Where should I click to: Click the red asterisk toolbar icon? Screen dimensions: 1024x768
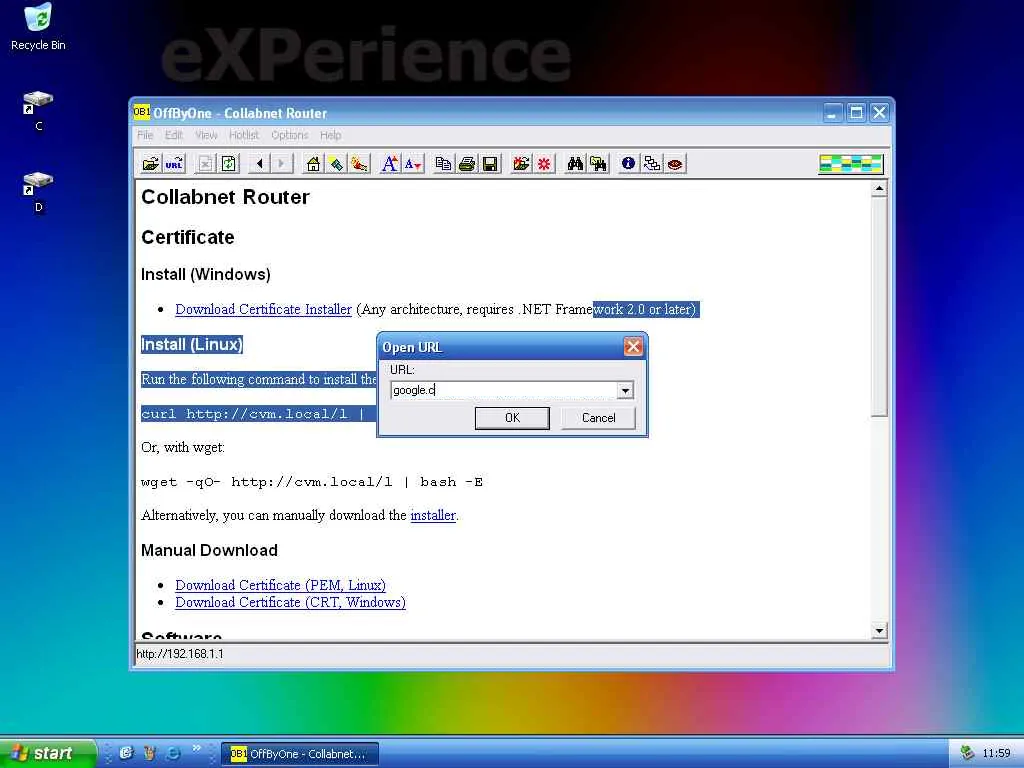544,163
